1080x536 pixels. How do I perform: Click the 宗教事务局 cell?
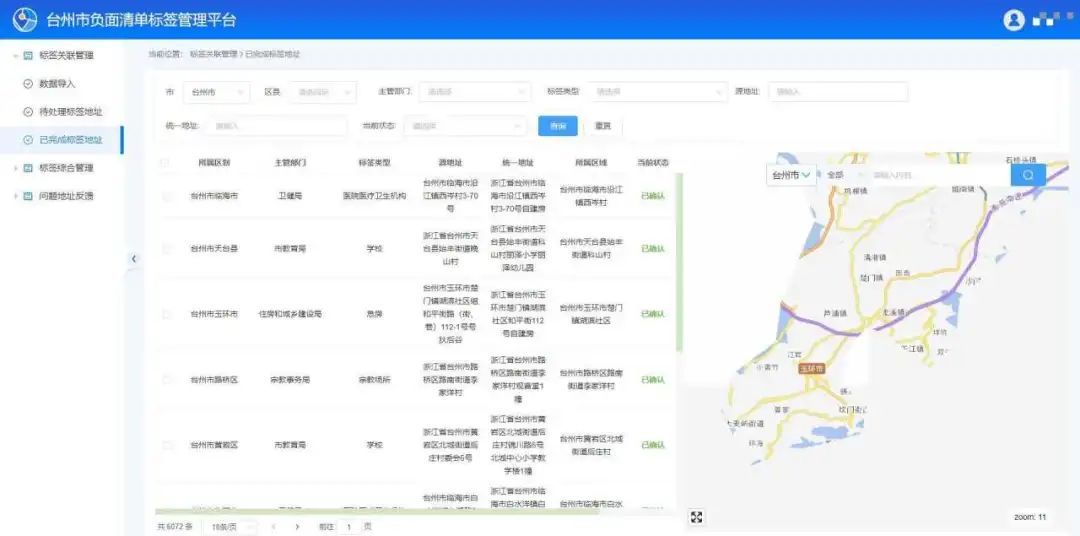click(x=290, y=380)
